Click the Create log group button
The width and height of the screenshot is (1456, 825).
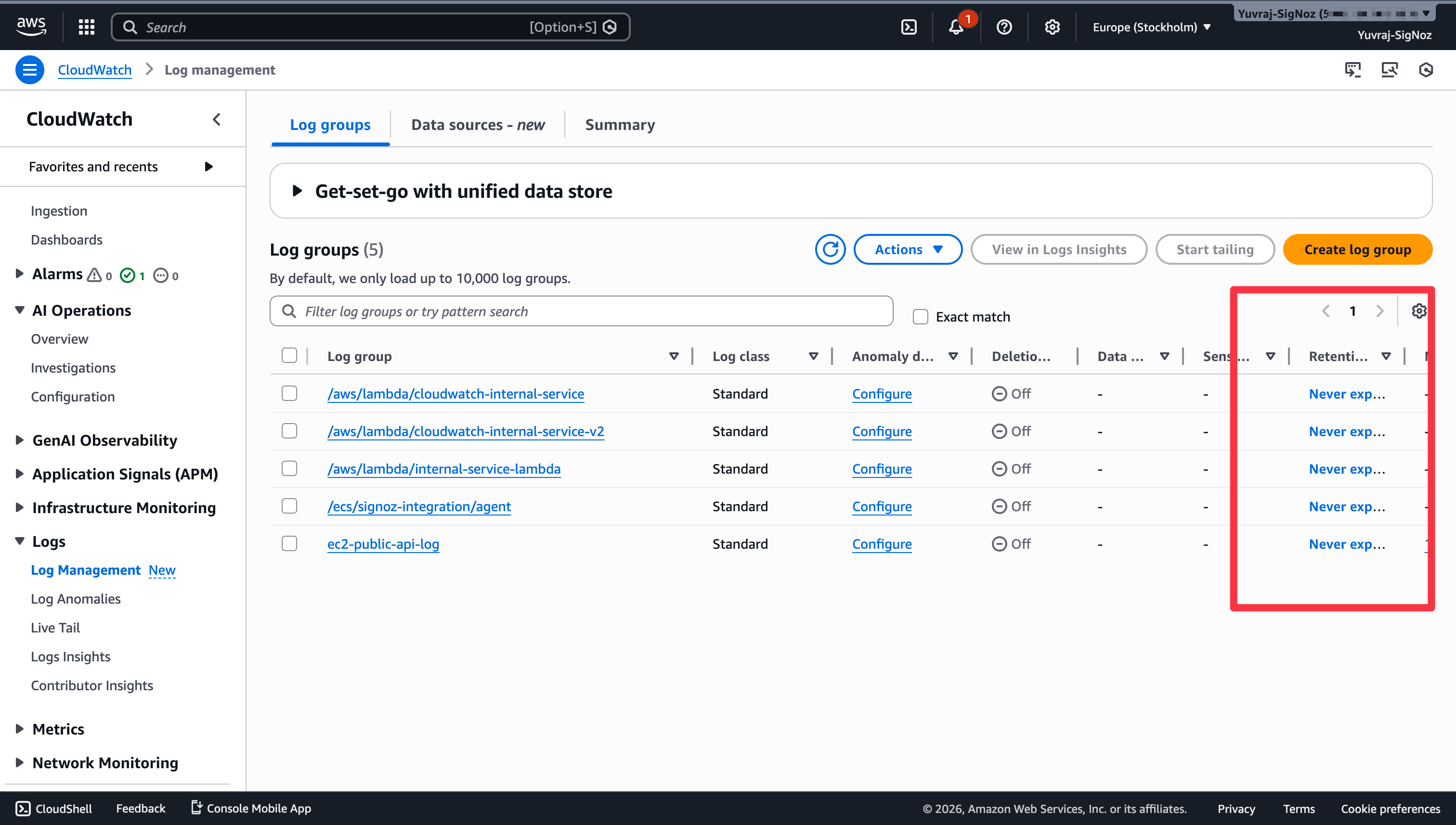pos(1358,249)
